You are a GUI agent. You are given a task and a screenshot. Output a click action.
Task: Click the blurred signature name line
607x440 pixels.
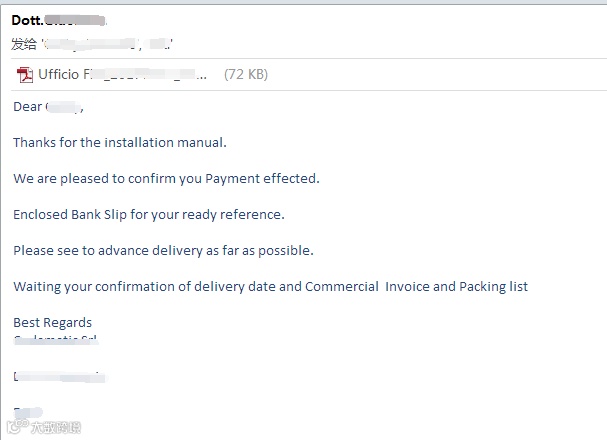tap(59, 377)
